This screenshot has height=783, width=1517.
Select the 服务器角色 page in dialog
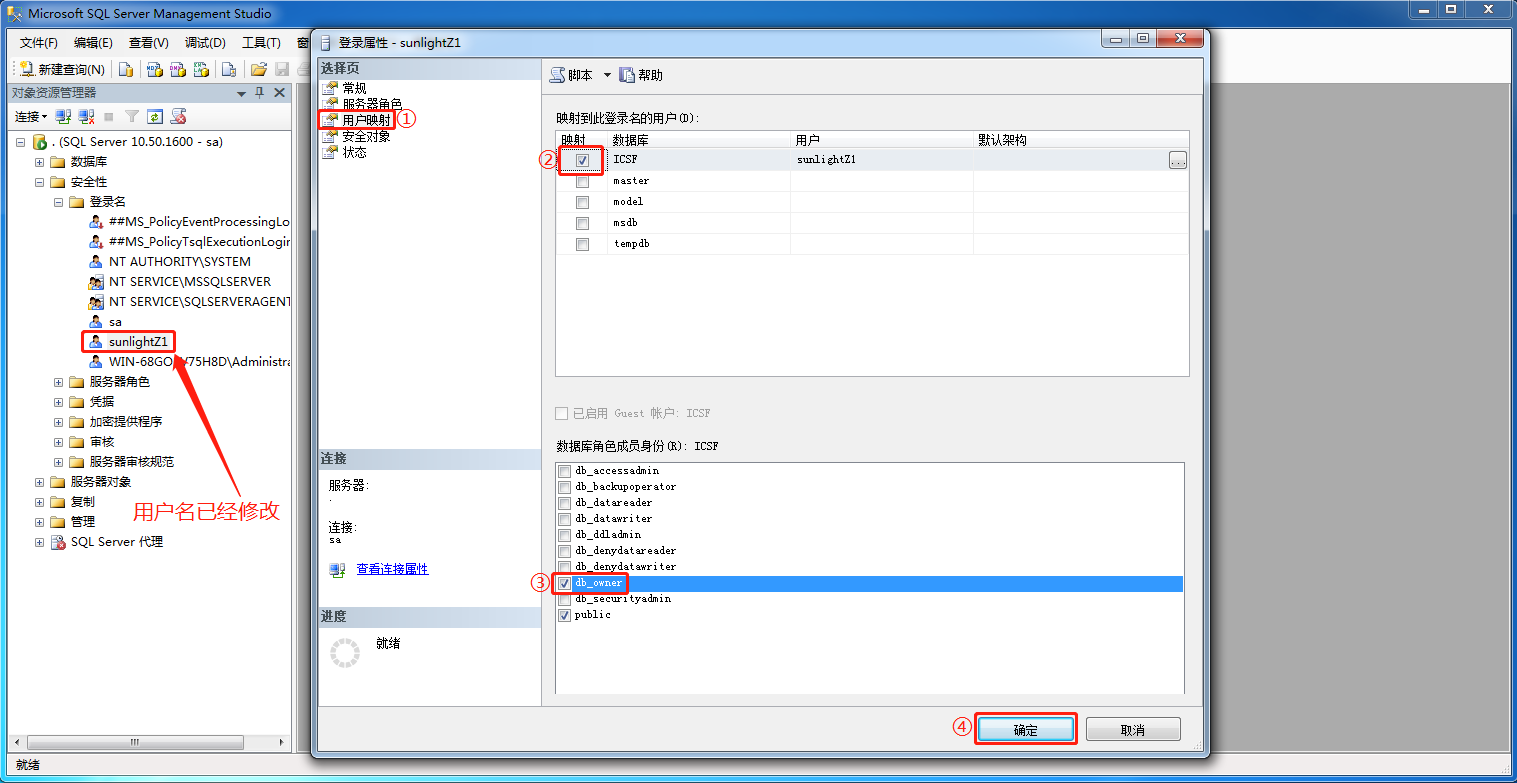pyautogui.click(x=372, y=104)
